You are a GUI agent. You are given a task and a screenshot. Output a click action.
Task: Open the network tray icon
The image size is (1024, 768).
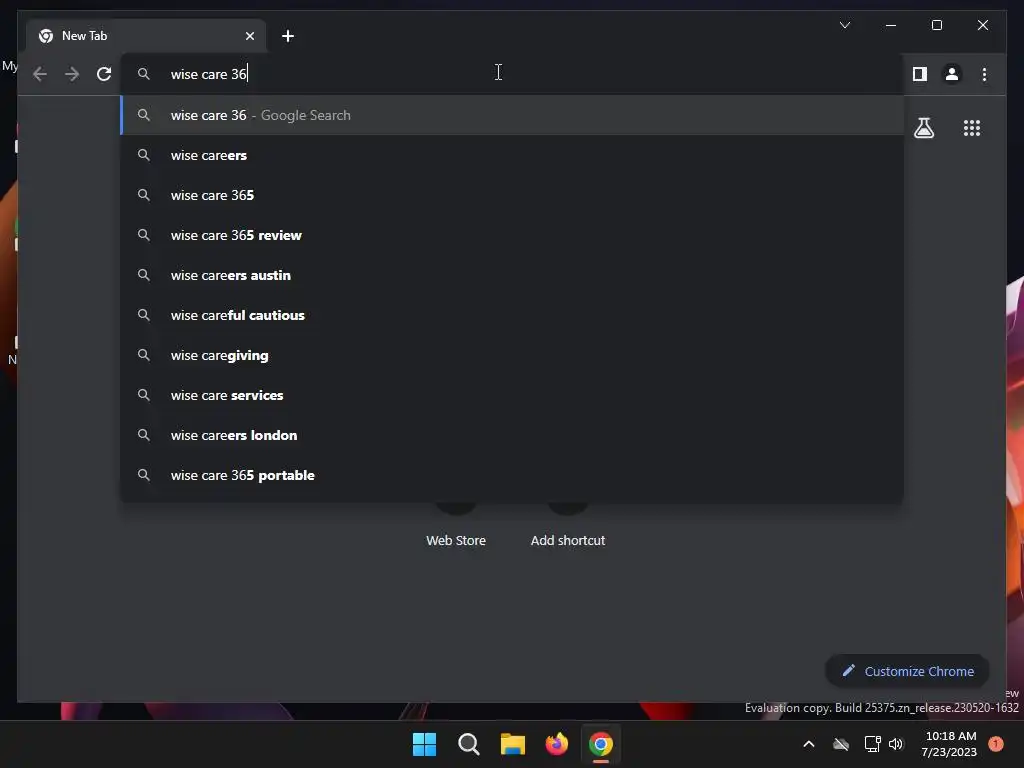872,744
